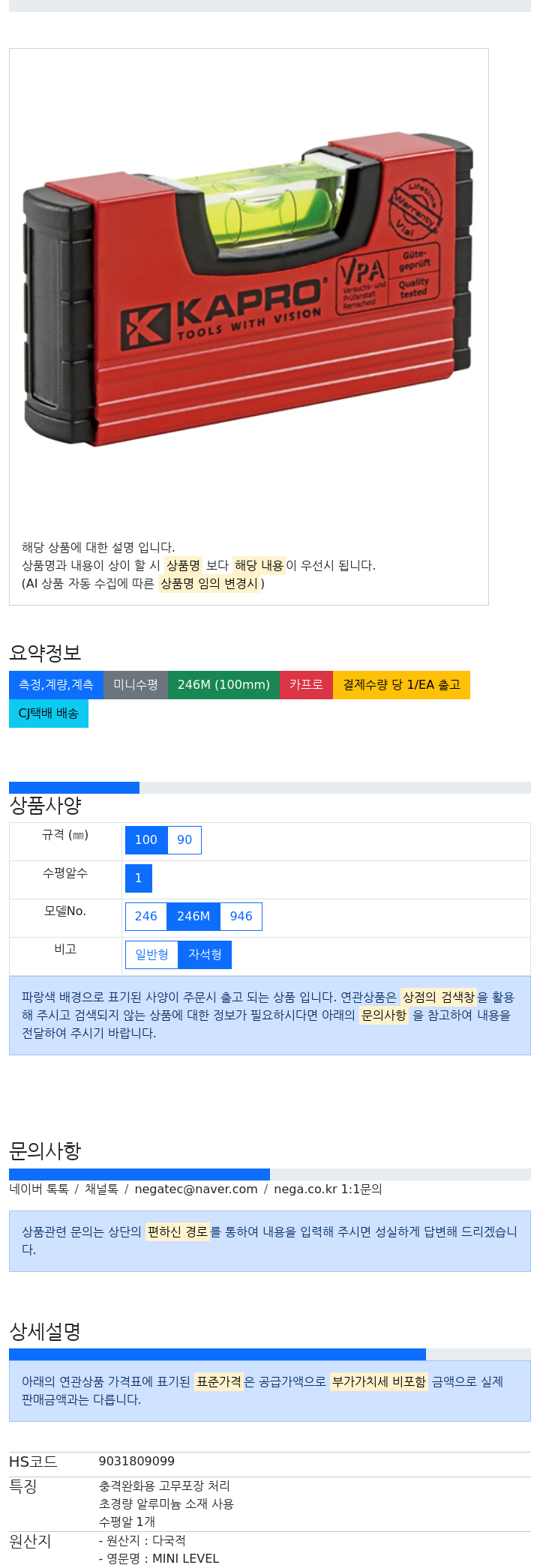
Task: Click the Kapro mini level product image
Action: point(248,290)
